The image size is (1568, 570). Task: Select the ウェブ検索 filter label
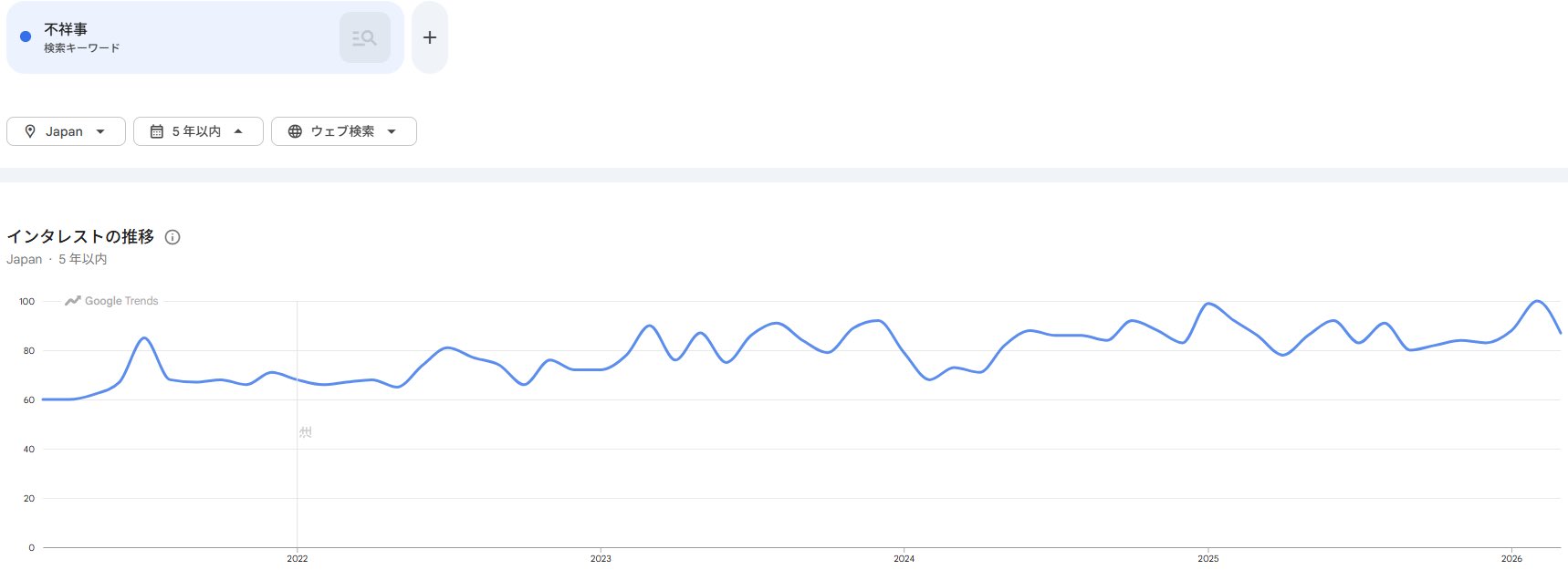(x=342, y=131)
